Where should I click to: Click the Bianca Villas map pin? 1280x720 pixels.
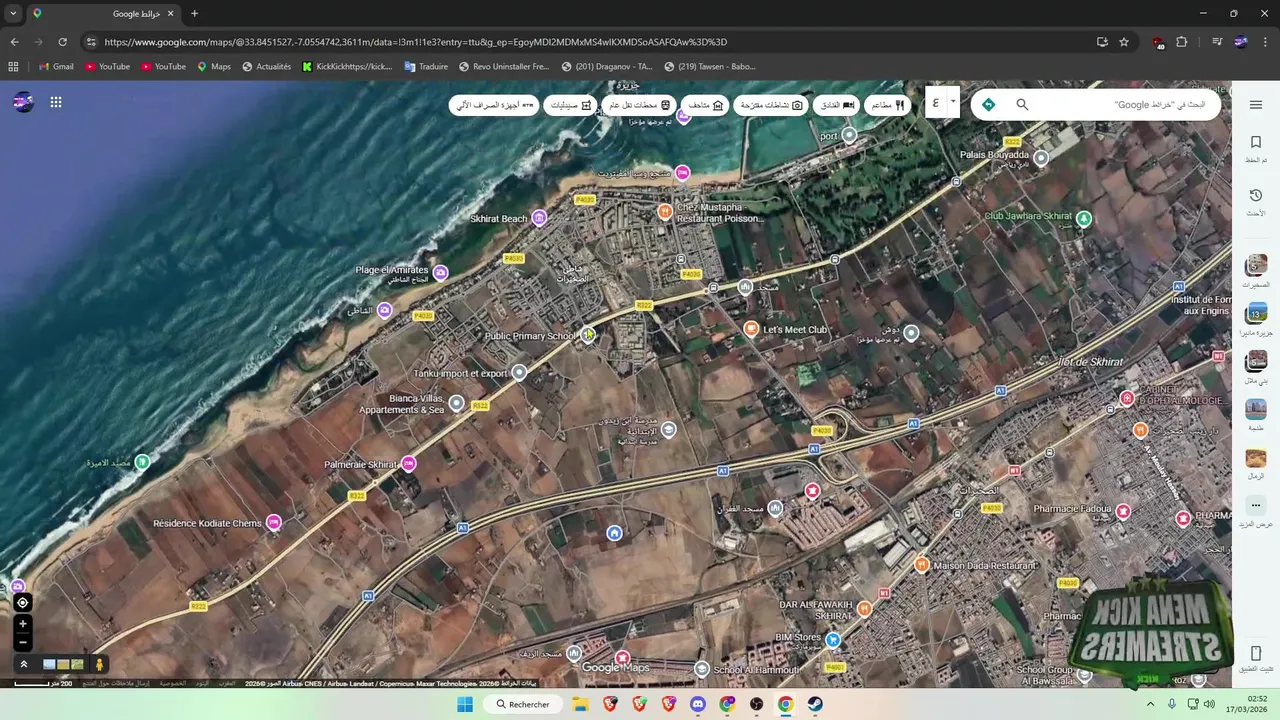tap(457, 403)
